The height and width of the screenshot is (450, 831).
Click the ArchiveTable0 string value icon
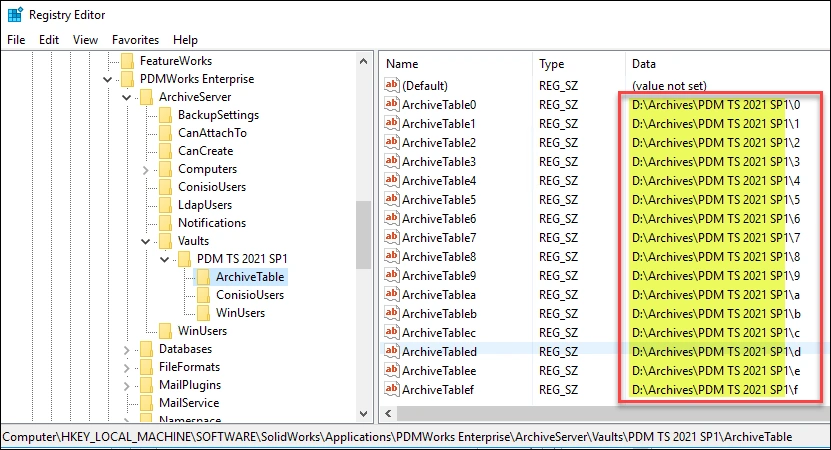pos(392,105)
